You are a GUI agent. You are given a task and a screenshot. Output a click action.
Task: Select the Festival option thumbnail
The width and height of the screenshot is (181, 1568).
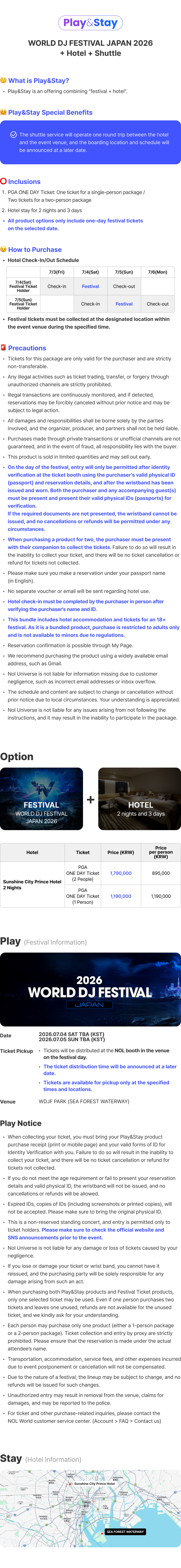41,799
